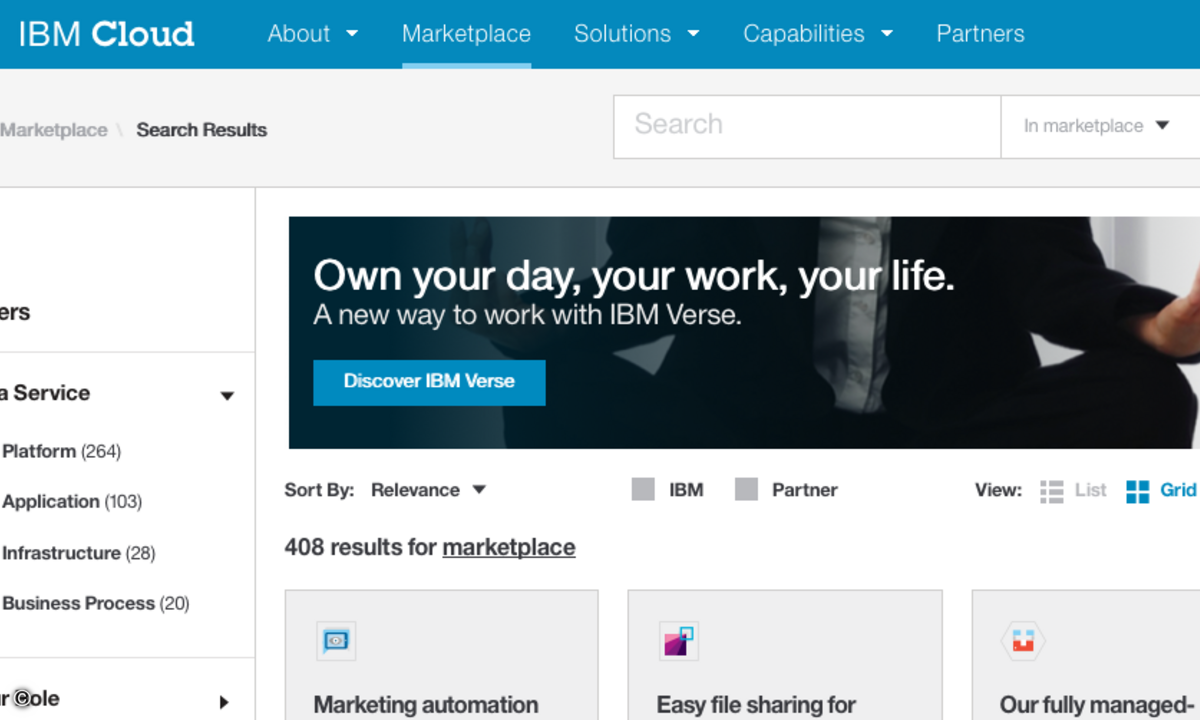
Task: Check the Partner filter checkbox
Action: 746,490
